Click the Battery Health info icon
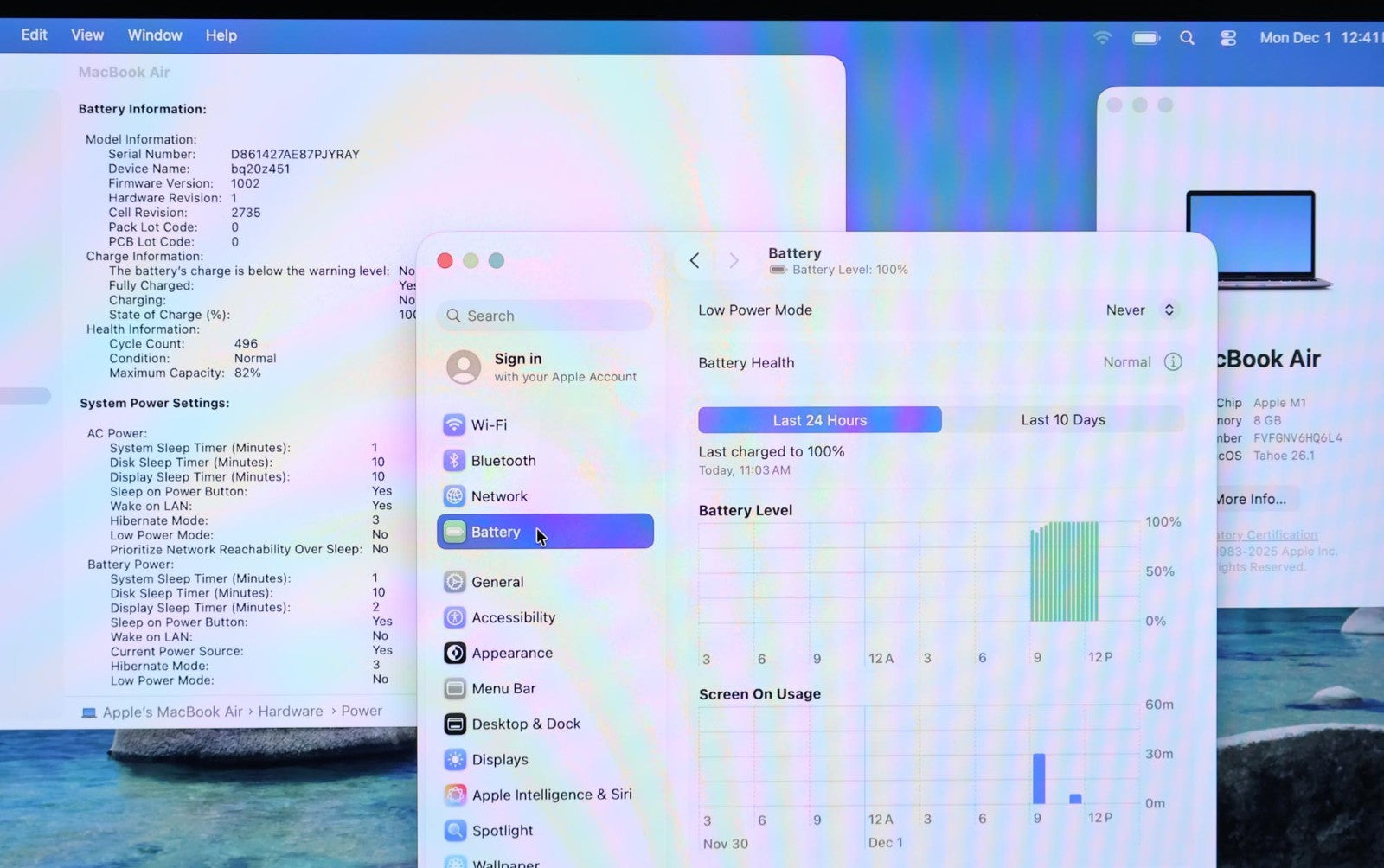The image size is (1384, 868). (x=1172, y=362)
